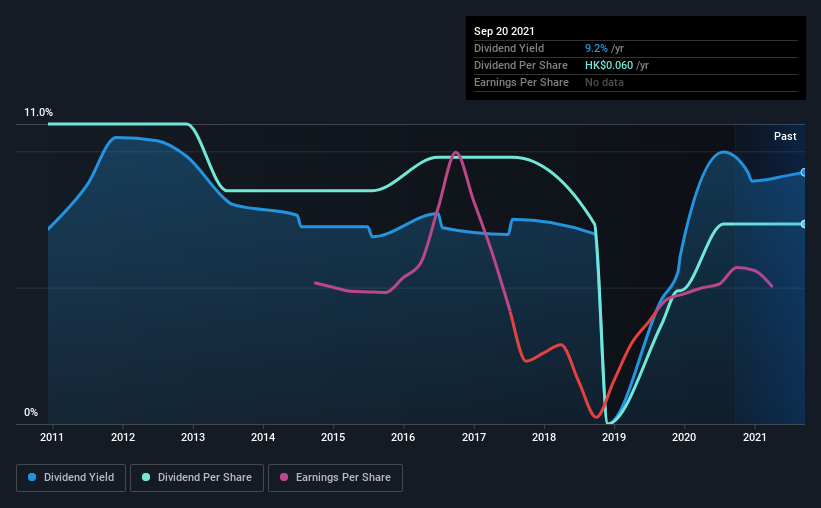Image resolution: width=821 pixels, height=508 pixels.
Task: Click the pink Earnings Per Share legend dot
Action: (x=284, y=477)
